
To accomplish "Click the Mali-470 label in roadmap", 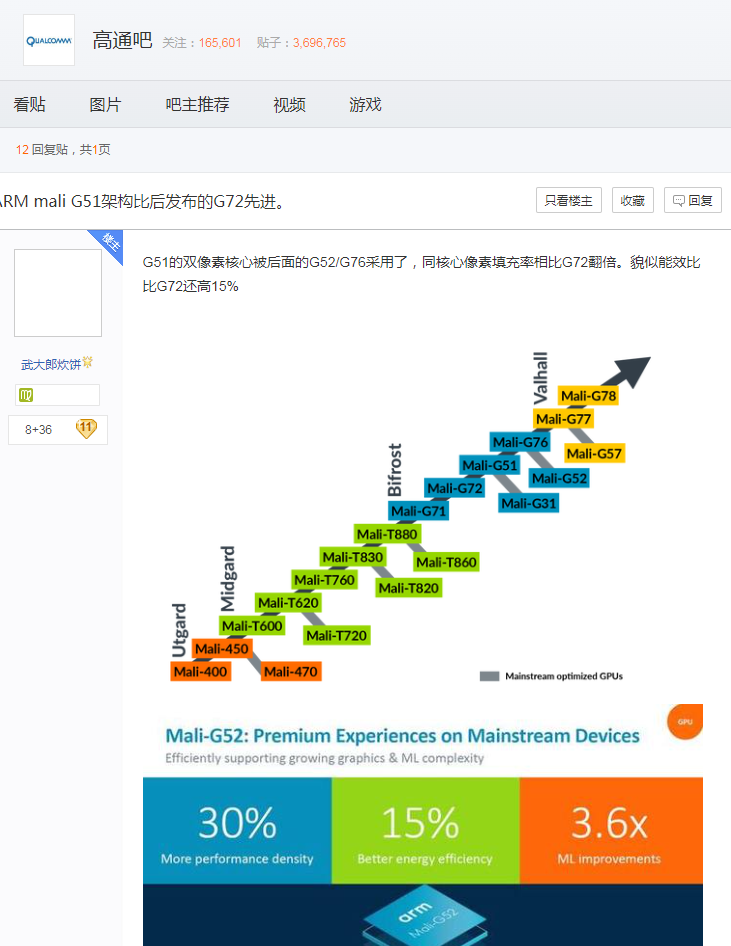I will pos(291,671).
